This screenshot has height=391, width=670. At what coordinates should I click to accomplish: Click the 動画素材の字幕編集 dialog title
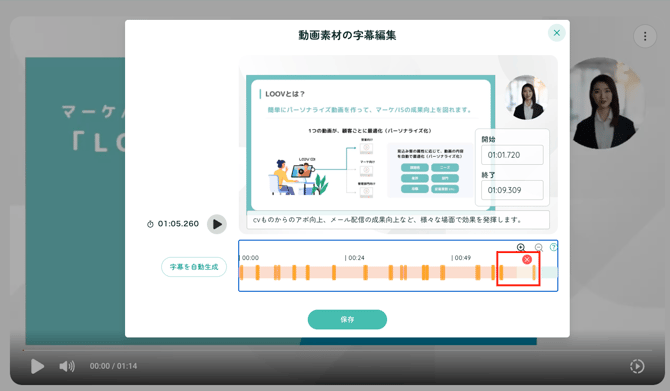347,35
